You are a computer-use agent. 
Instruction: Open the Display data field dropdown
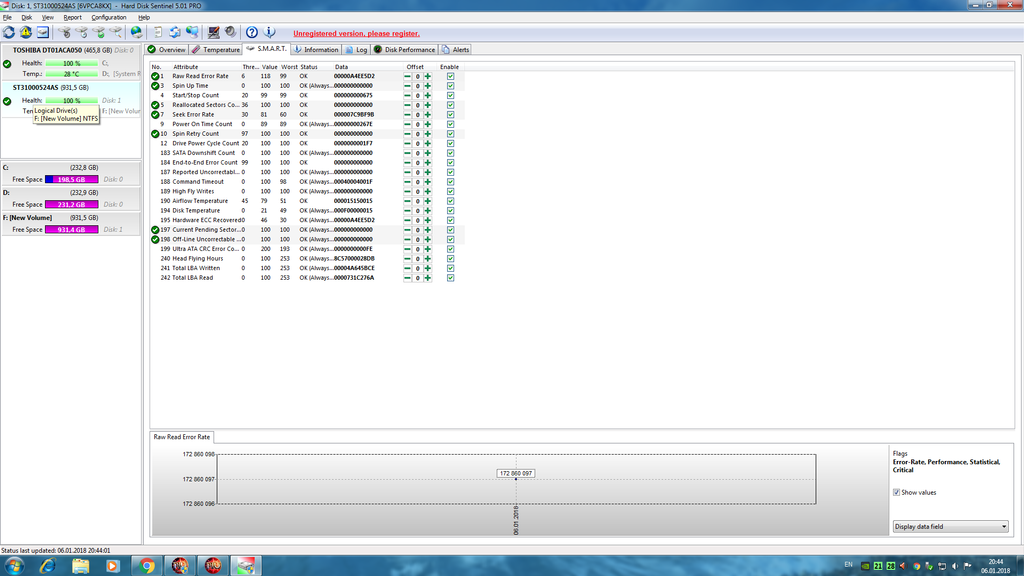[950, 526]
